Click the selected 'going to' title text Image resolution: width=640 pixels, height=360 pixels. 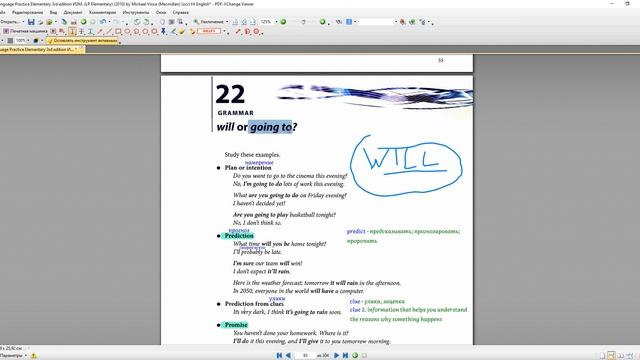coord(270,127)
